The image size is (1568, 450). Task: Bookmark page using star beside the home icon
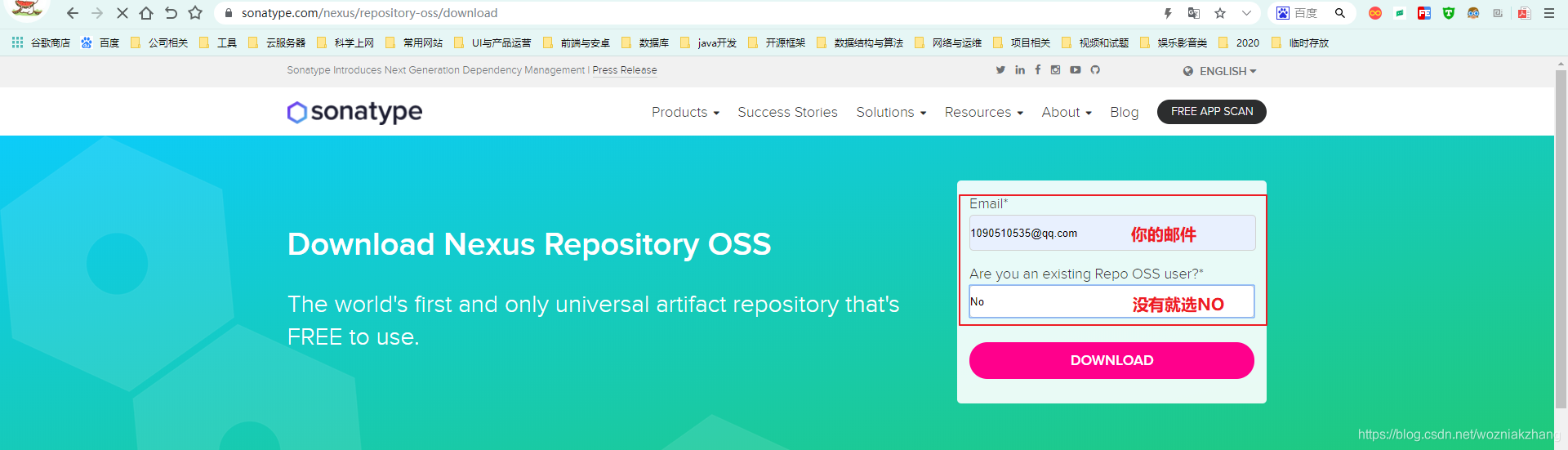pyautogui.click(x=195, y=13)
